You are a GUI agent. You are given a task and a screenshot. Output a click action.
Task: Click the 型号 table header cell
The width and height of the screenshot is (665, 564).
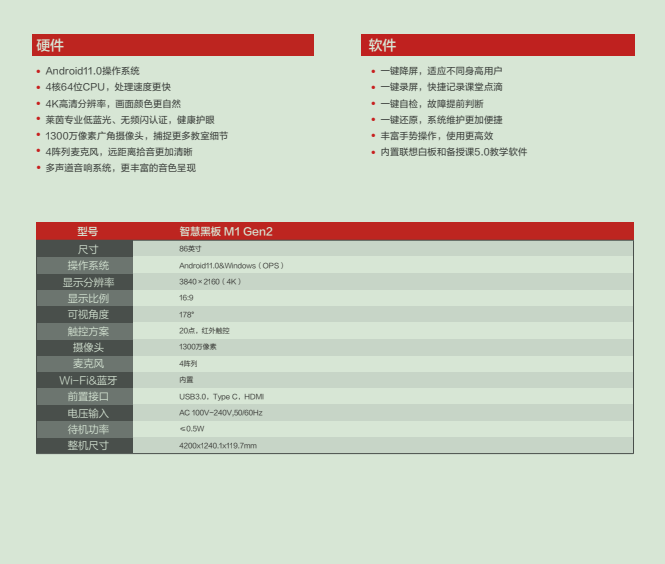pyautogui.click(x=87, y=232)
